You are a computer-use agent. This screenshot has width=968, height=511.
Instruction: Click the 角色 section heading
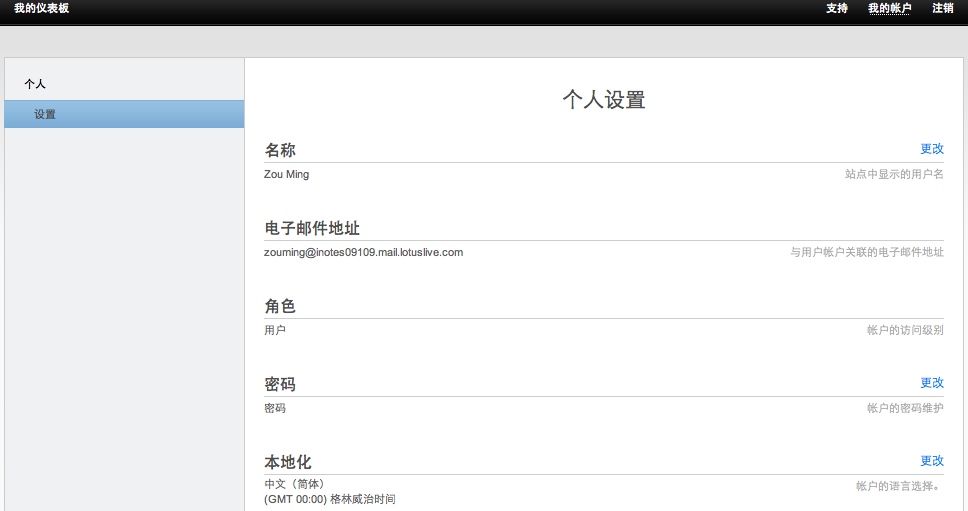pos(280,306)
